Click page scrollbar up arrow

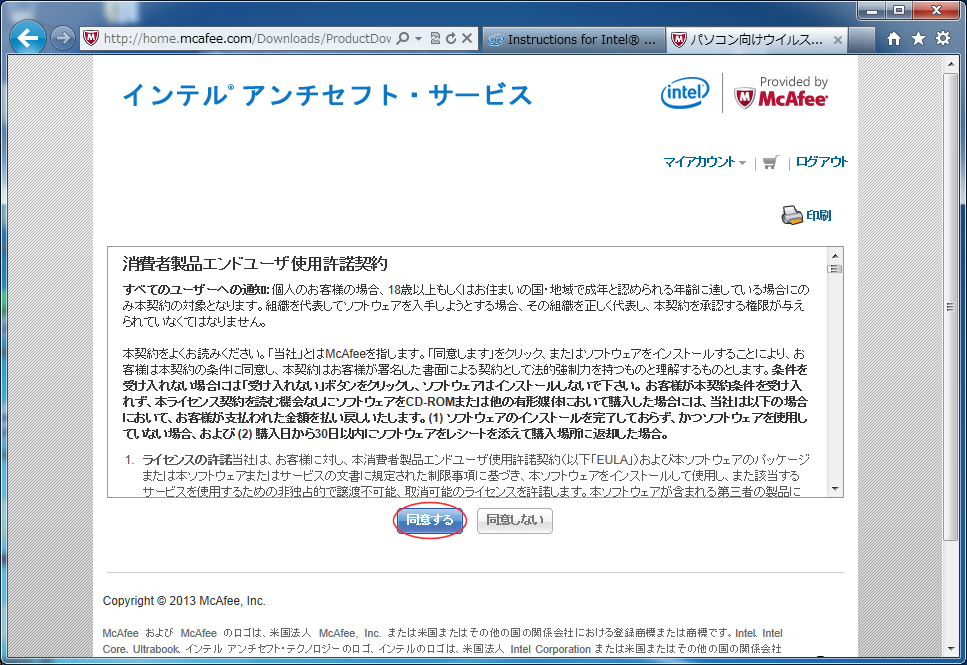pos(950,64)
